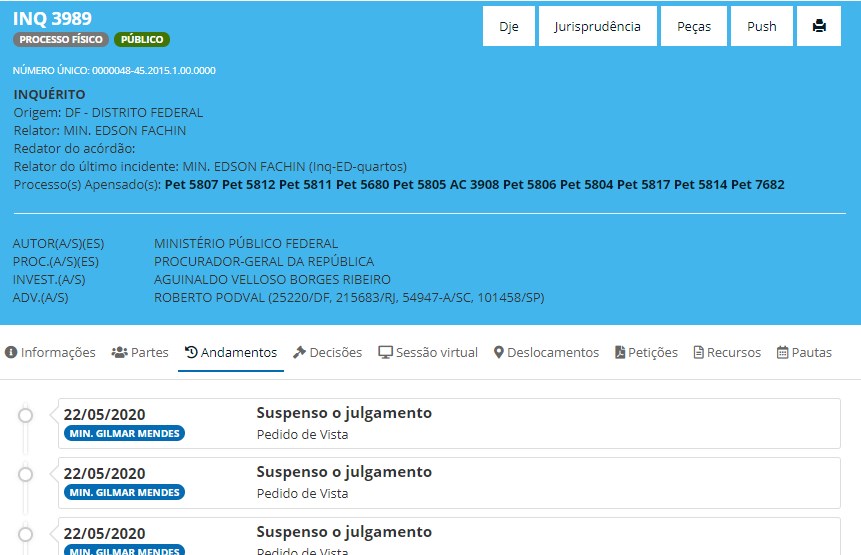Open the Pautas tab
Image resolution: width=861 pixels, height=555 pixels.
[x=804, y=353]
